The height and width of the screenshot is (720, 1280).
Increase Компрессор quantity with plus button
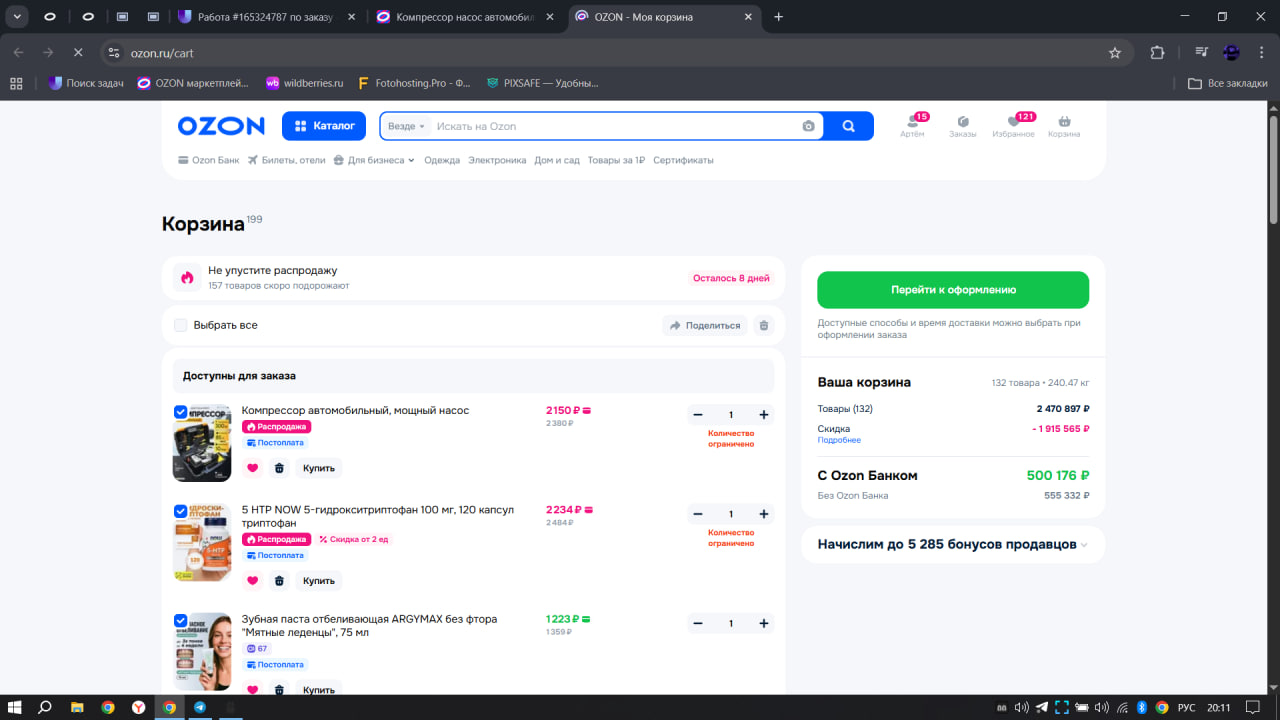(x=764, y=415)
